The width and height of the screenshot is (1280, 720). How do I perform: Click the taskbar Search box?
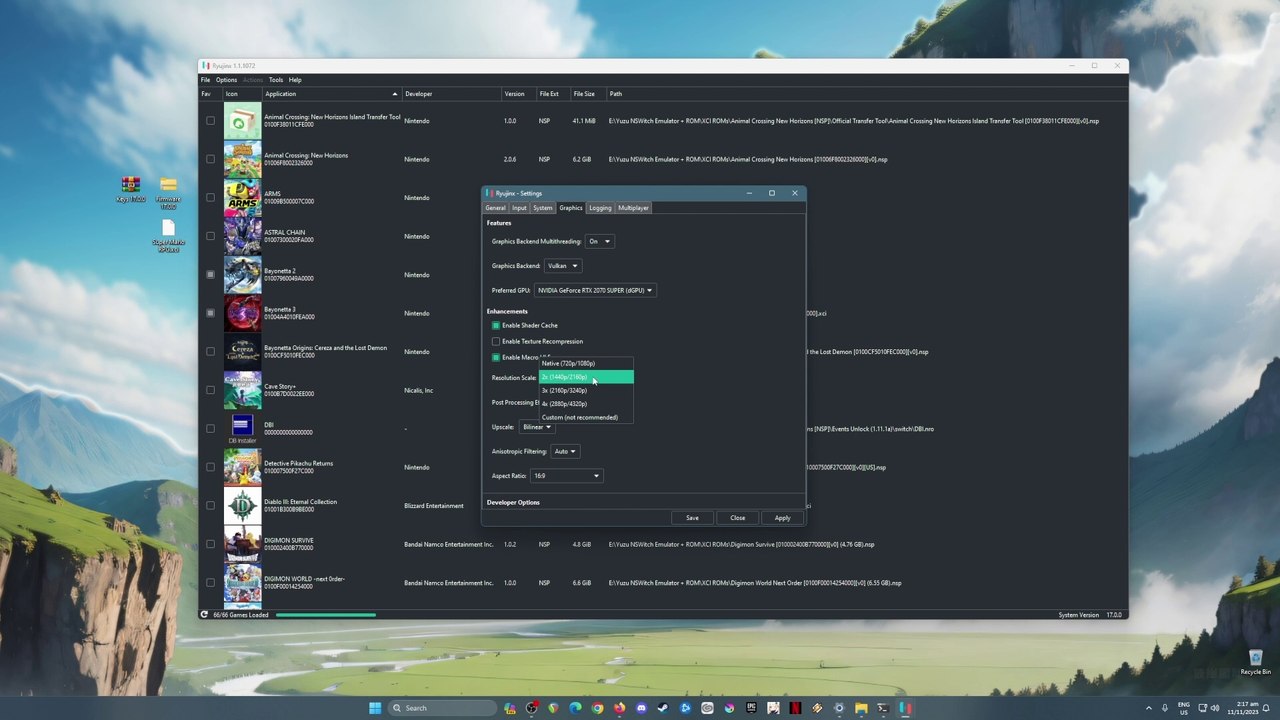[443, 708]
